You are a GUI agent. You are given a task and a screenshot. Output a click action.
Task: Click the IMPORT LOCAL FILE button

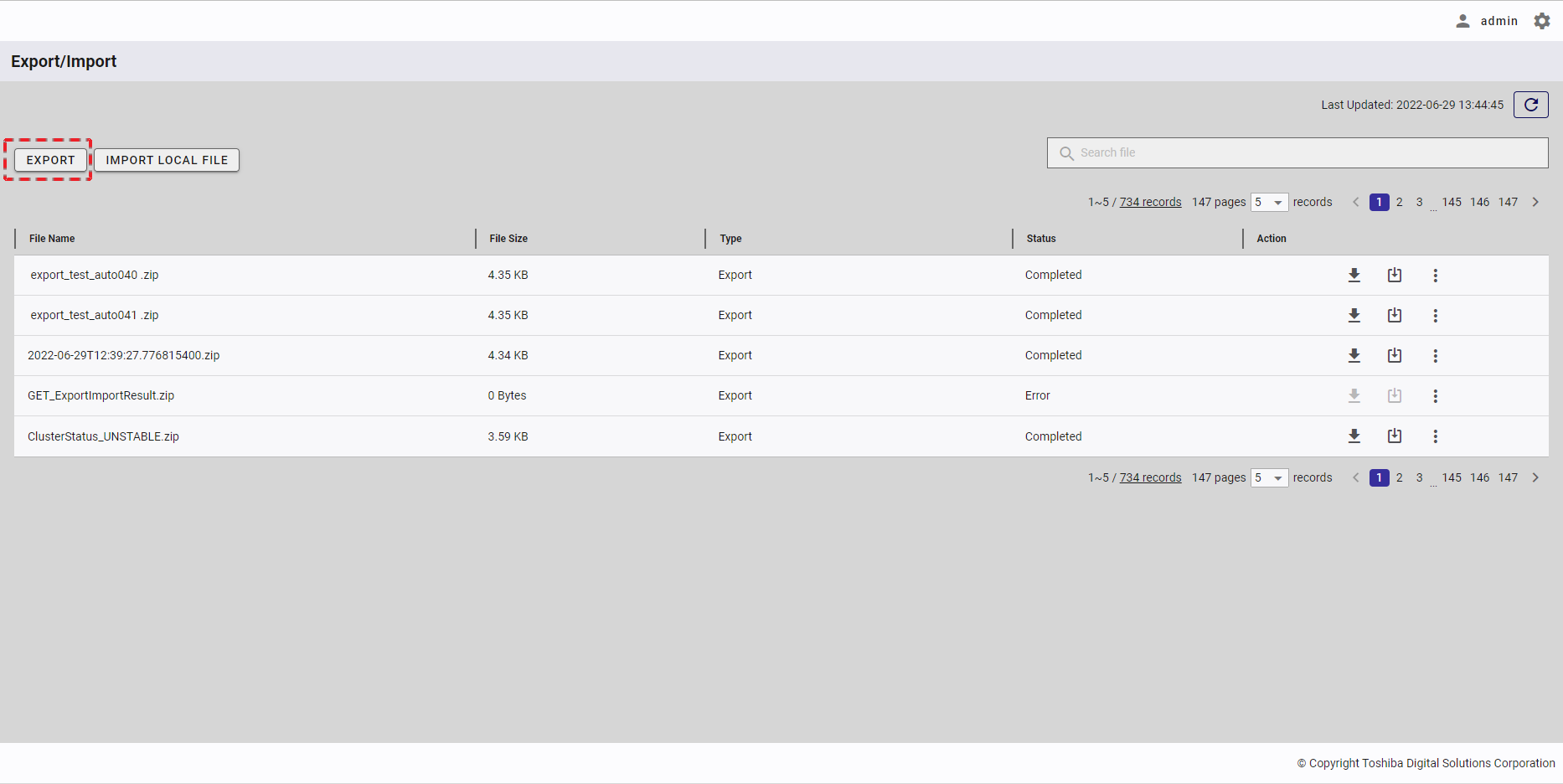(167, 160)
